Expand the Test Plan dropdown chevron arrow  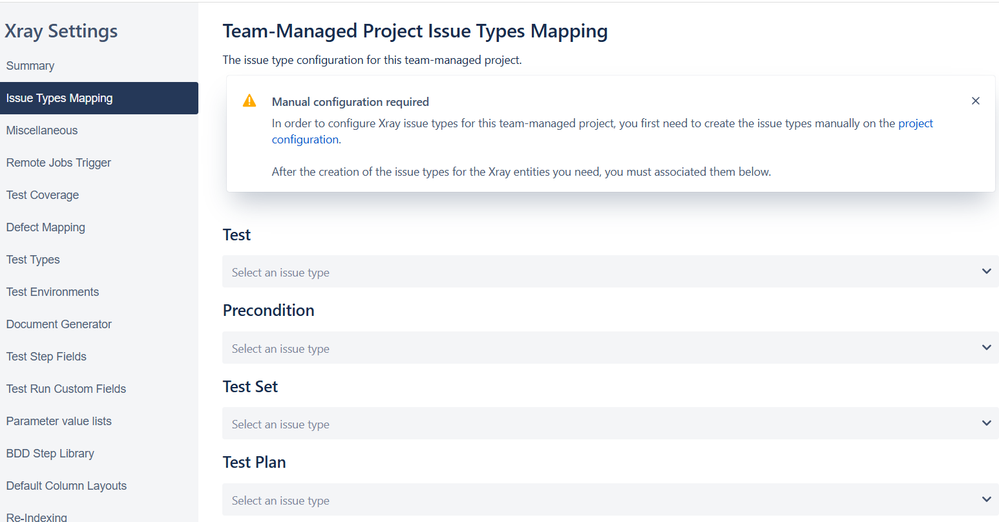(986, 499)
